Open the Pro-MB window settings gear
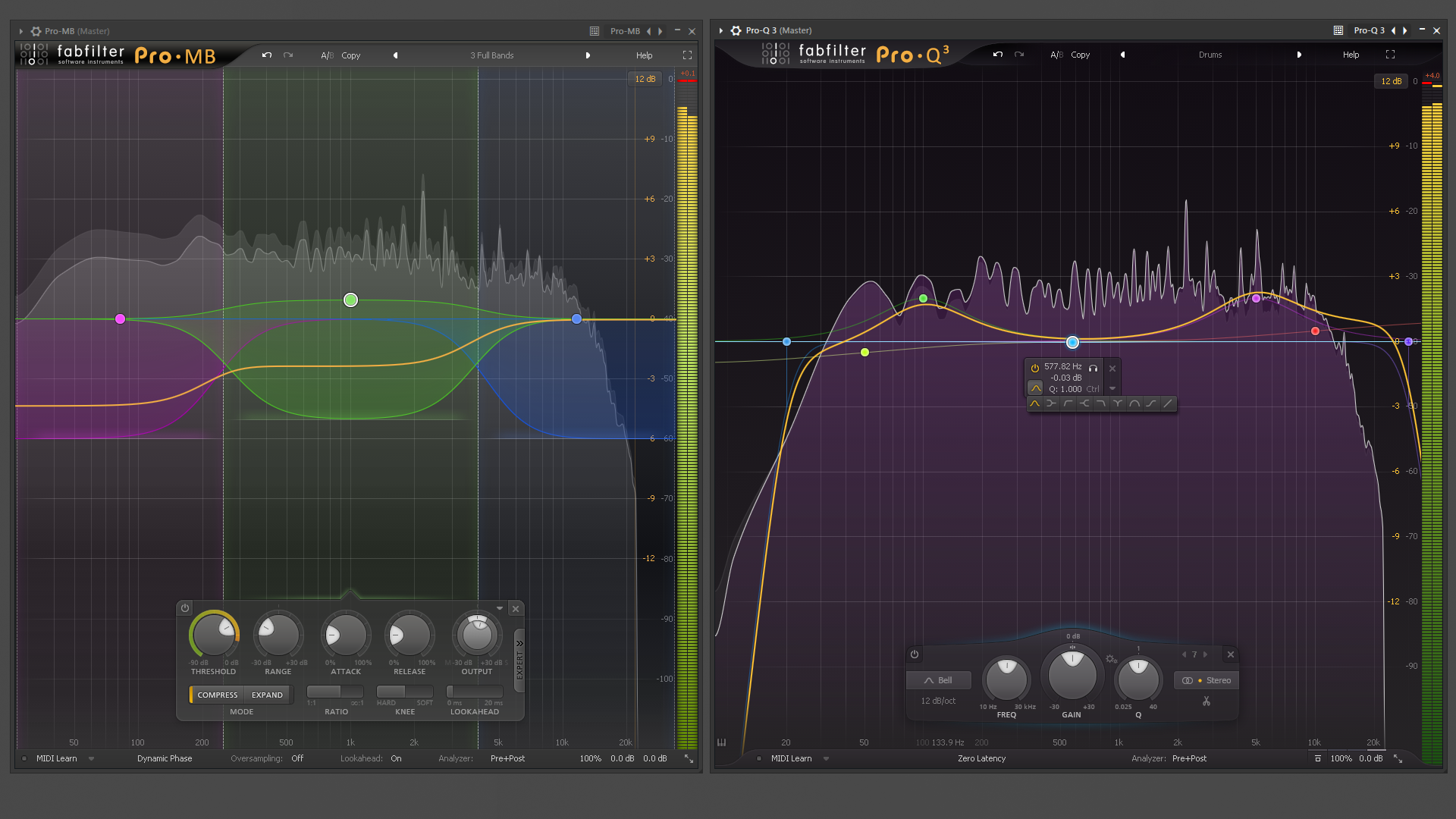This screenshot has height=819, width=1456. pos(36,31)
